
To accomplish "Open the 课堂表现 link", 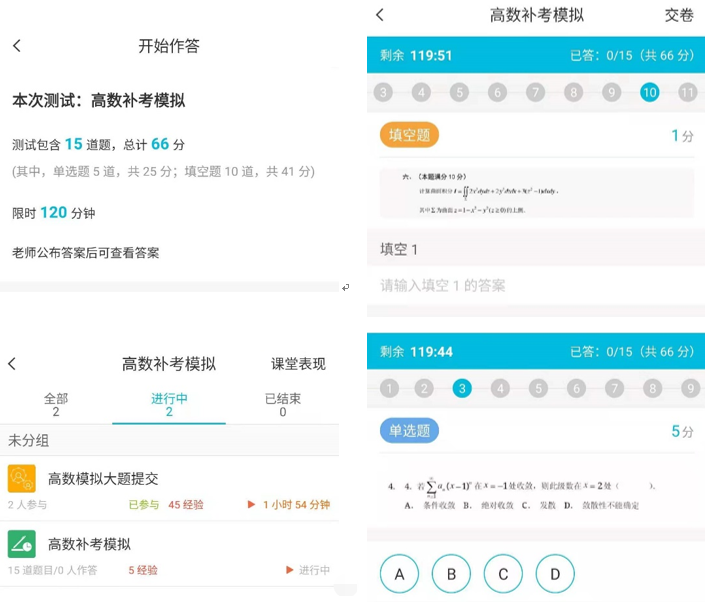I will click(x=298, y=364).
